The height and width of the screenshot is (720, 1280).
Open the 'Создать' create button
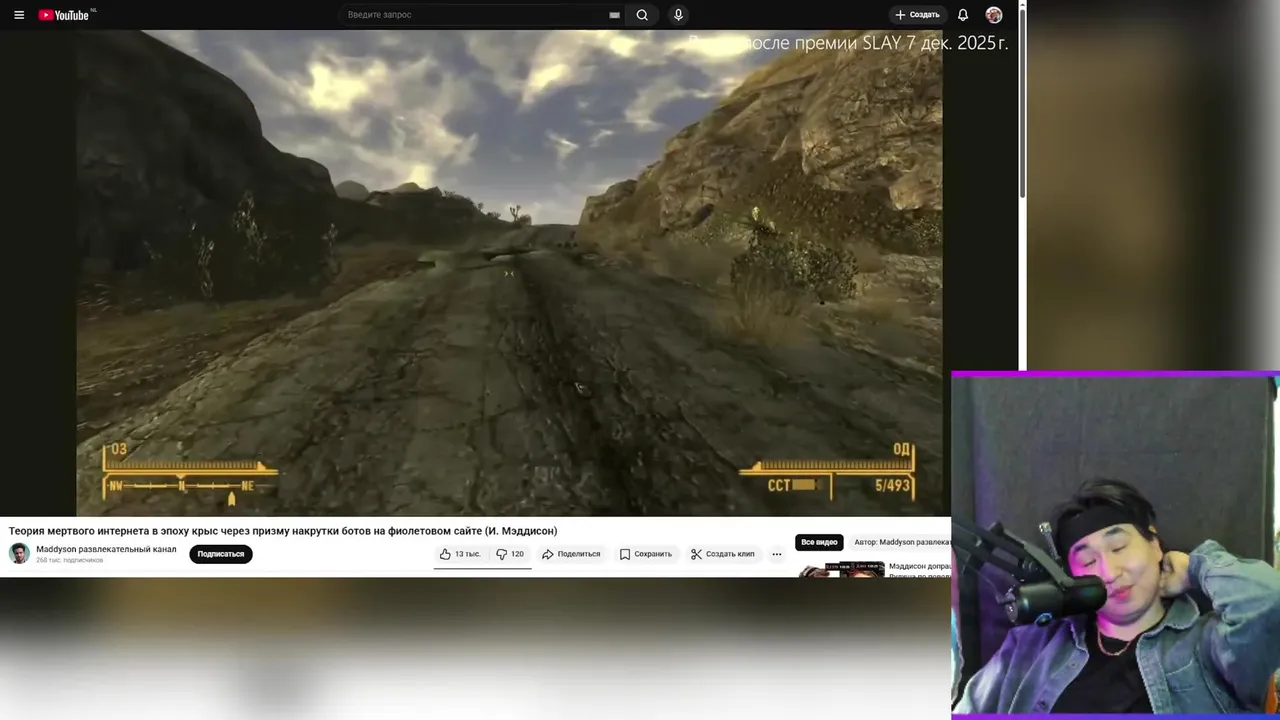tap(917, 15)
